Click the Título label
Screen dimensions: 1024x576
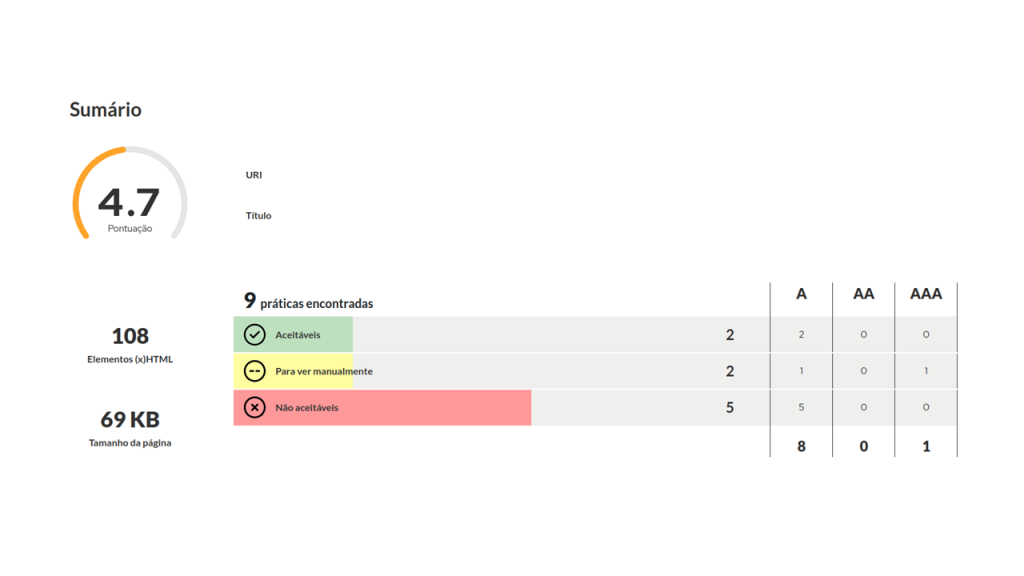(258, 216)
